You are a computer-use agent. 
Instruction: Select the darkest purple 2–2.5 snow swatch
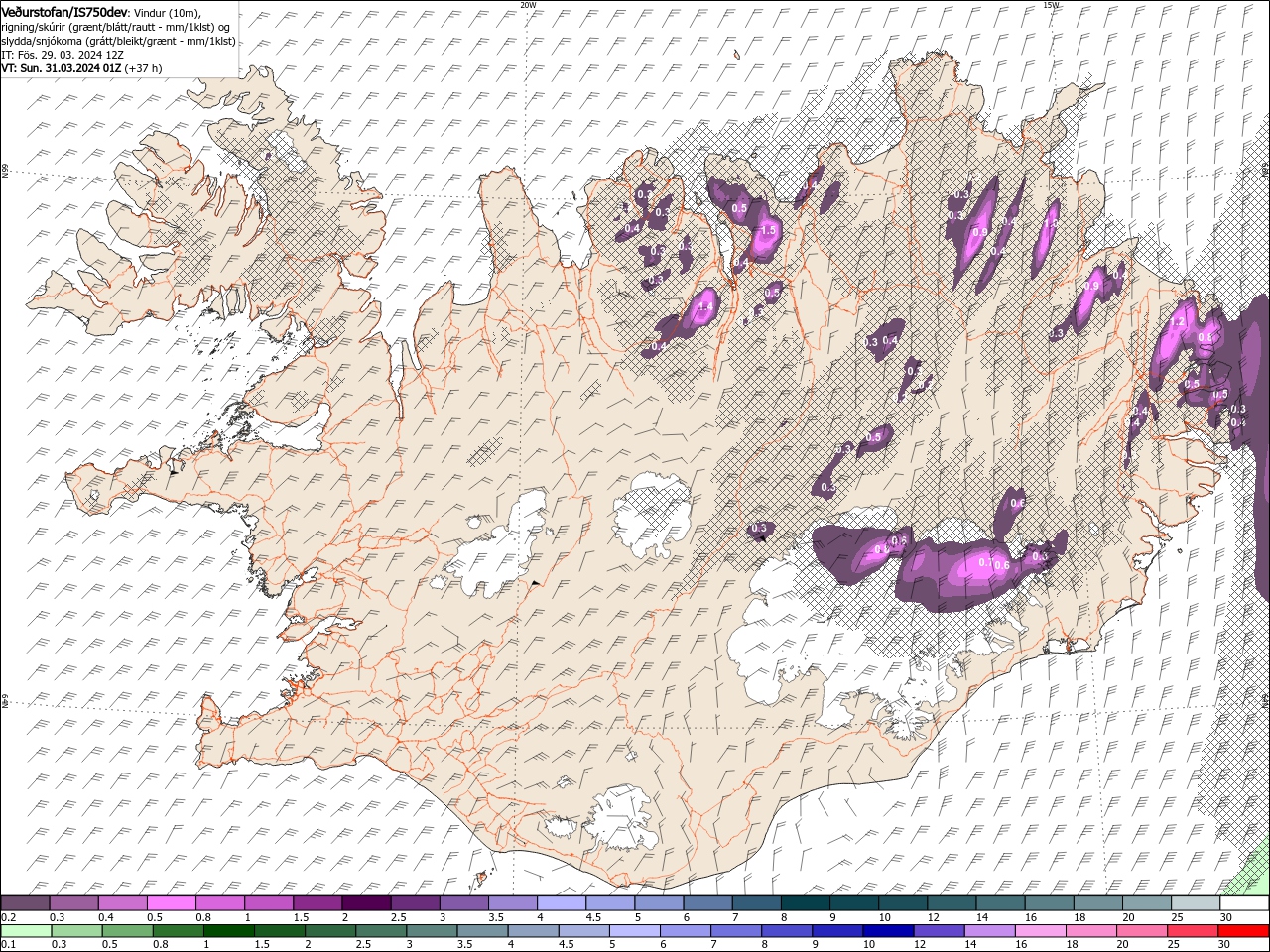point(365,903)
